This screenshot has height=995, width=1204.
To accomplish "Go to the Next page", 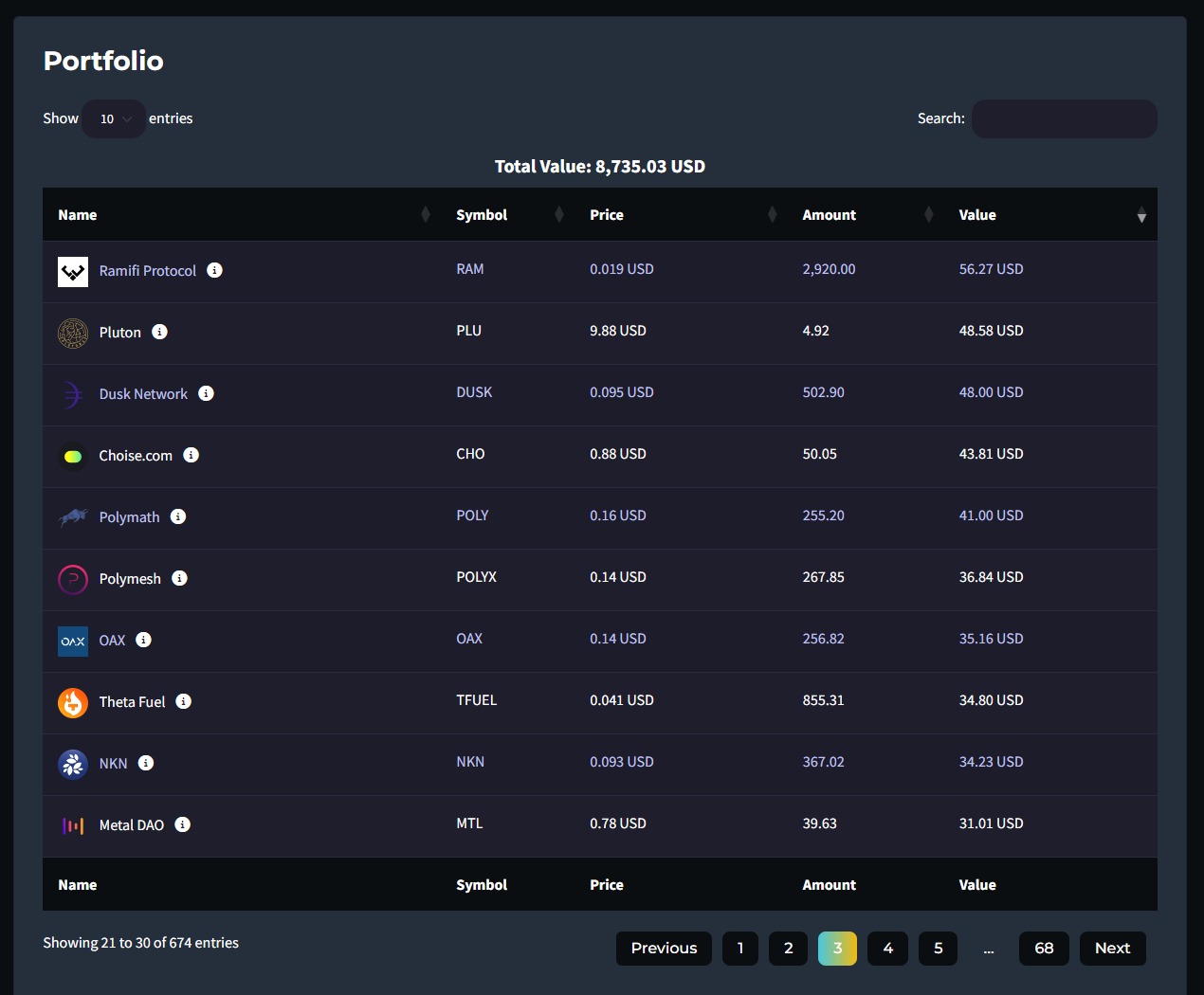I will 1112,949.
